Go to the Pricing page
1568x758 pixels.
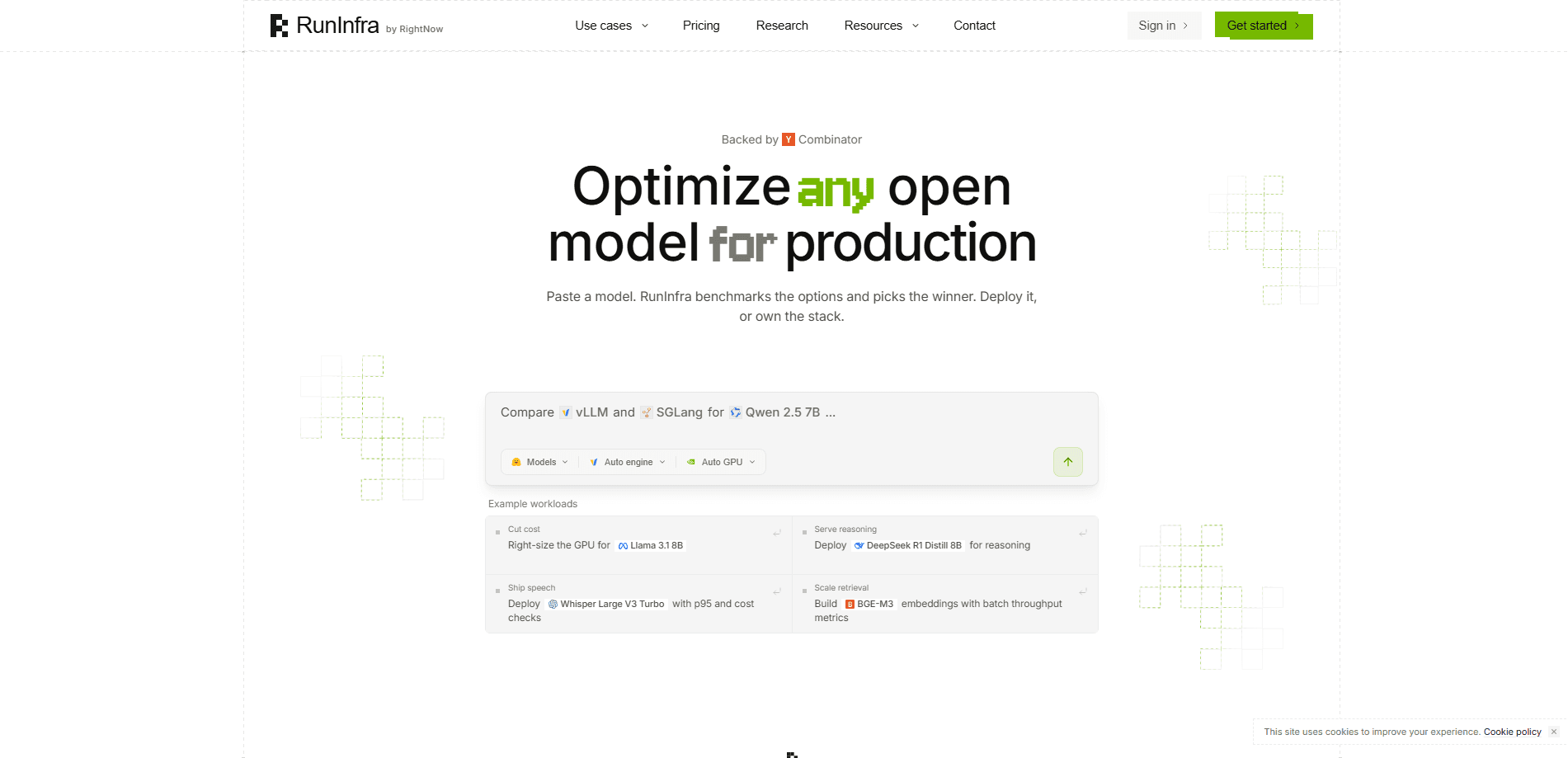[x=701, y=26]
